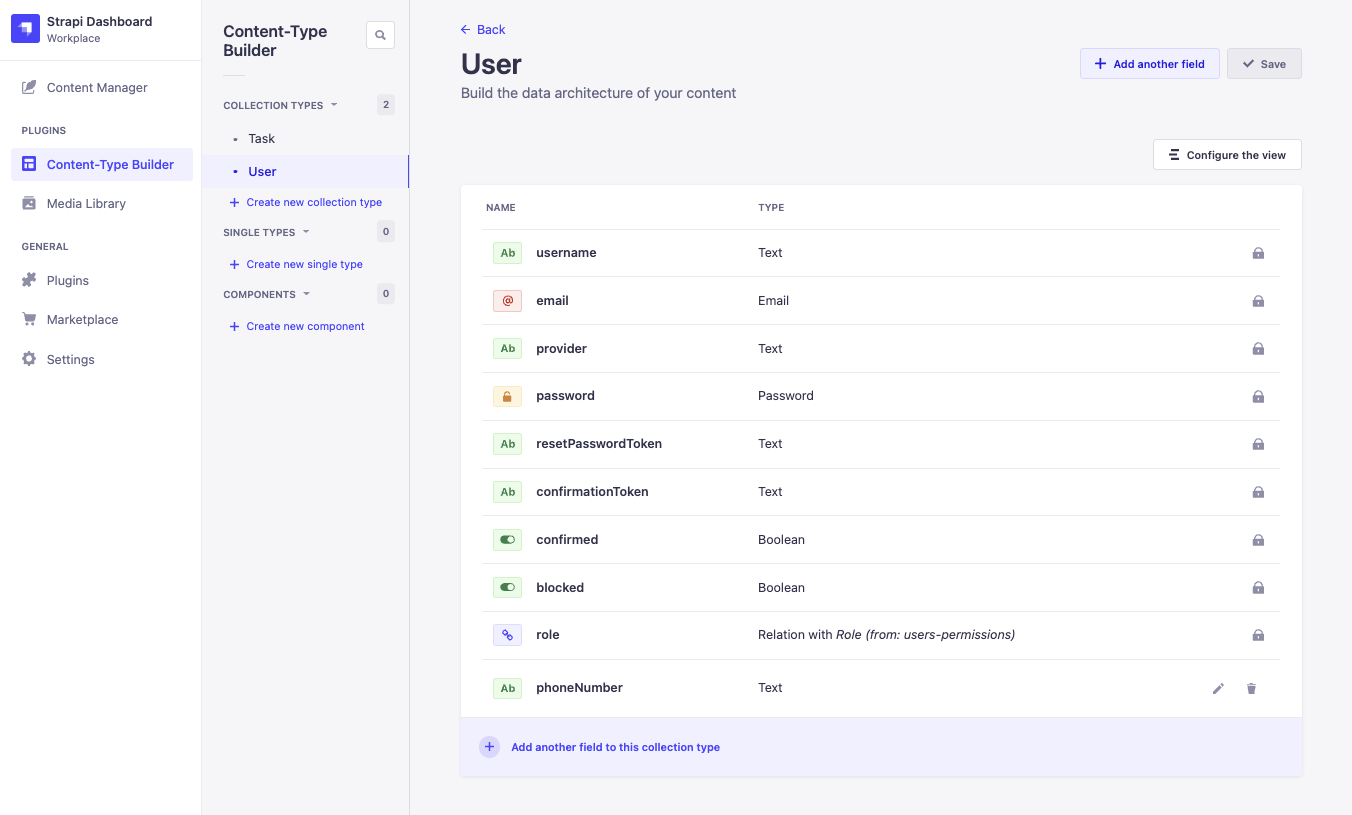Click the Ab text icon for provider
This screenshot has height=815, width=1352.
508,348
